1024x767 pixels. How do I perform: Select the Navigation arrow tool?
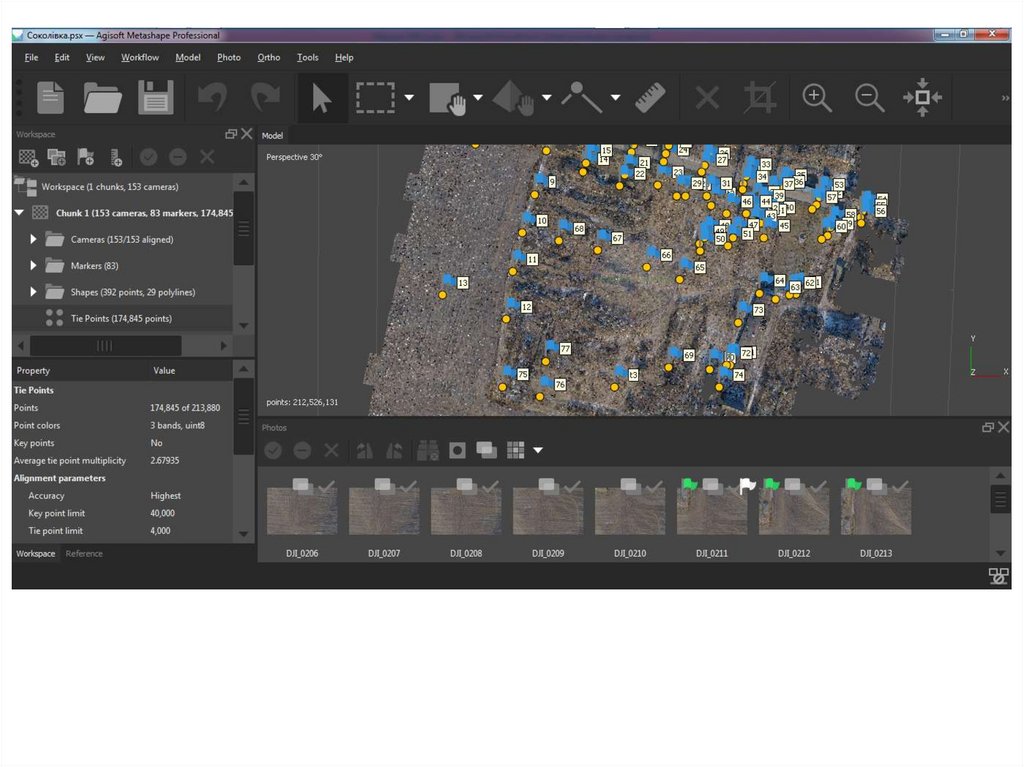click(x=321, y=98)
